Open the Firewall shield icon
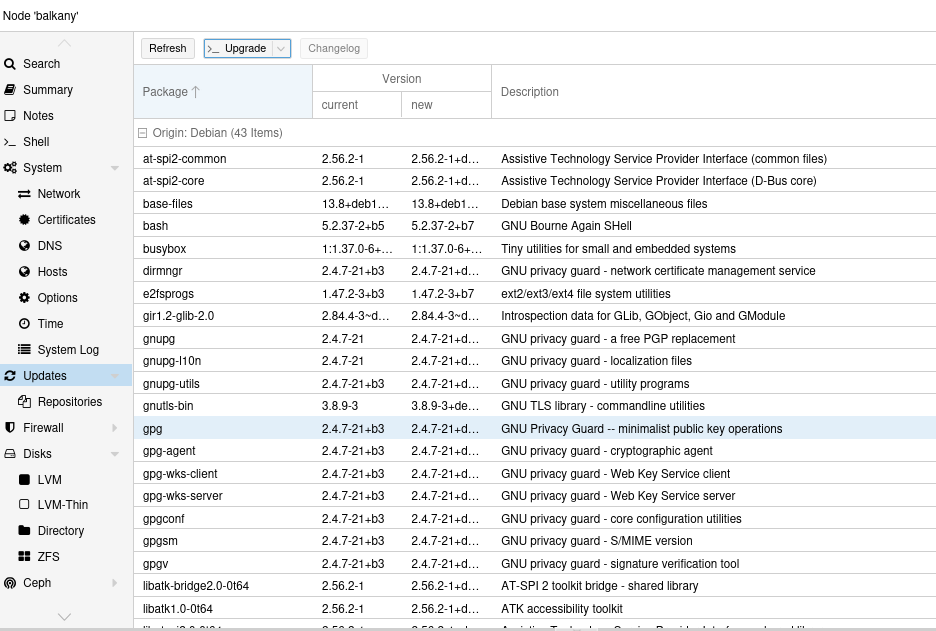This screenshot has height=631, width=936. click(x=10, y=428)
